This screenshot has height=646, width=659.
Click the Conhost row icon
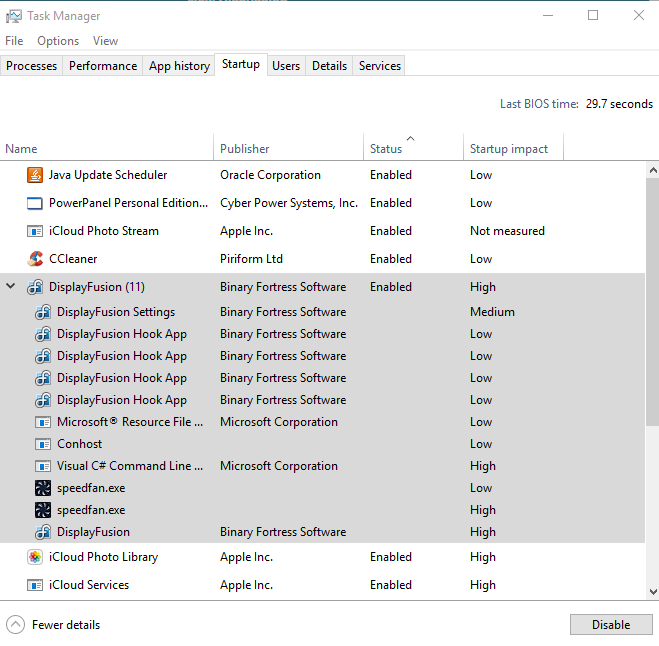pos(43,444)
